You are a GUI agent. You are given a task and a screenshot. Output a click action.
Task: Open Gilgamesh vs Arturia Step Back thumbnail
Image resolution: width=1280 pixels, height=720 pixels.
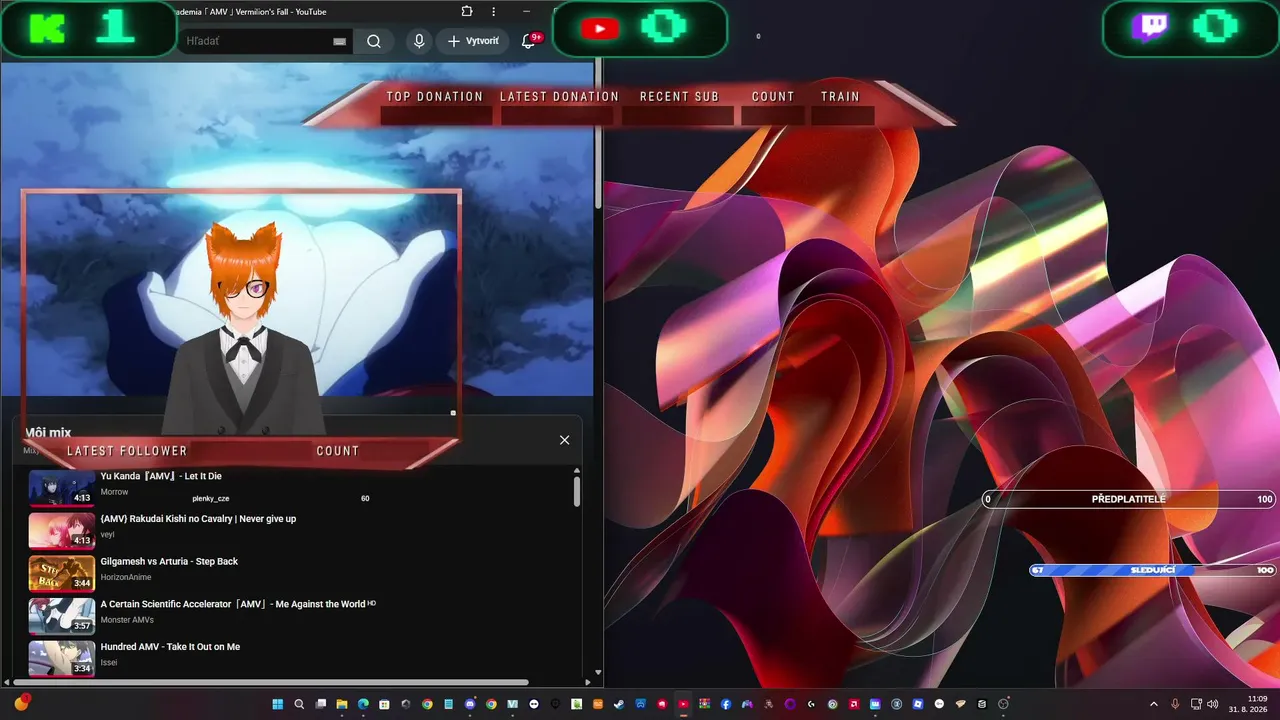62,573
